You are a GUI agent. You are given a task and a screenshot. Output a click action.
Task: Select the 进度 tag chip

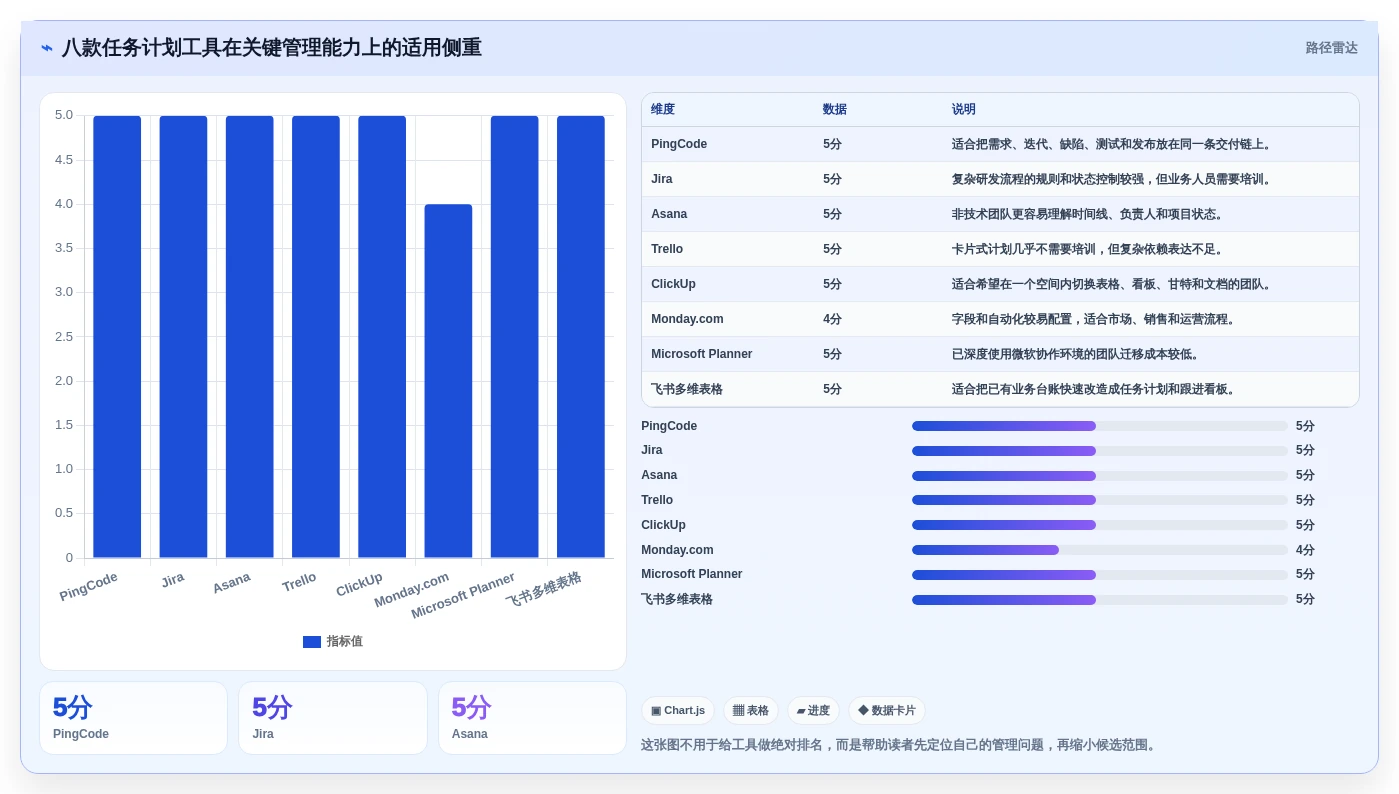[813, 711]
